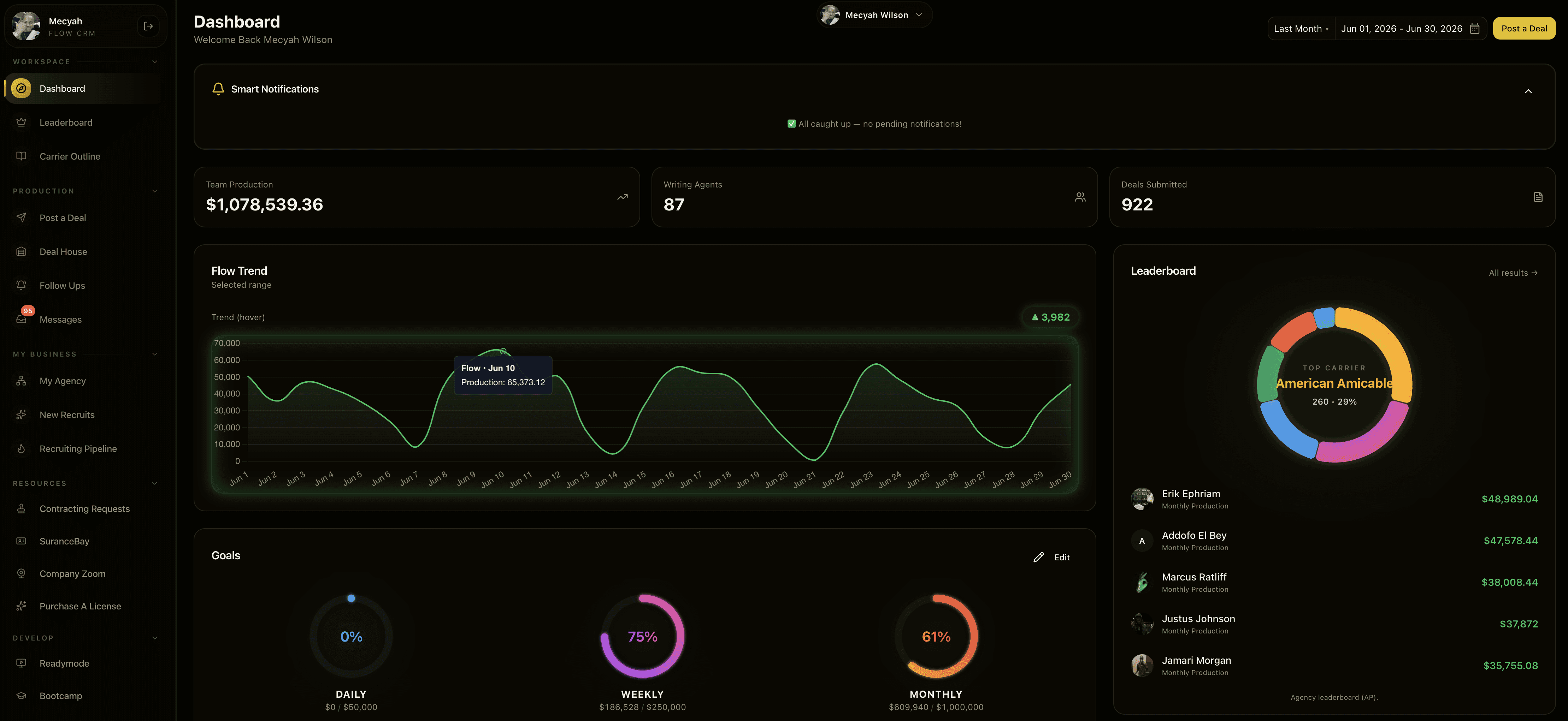Click the New Recruits sparkle icon
Screen dimensions: 1568x721
(21, 415)
